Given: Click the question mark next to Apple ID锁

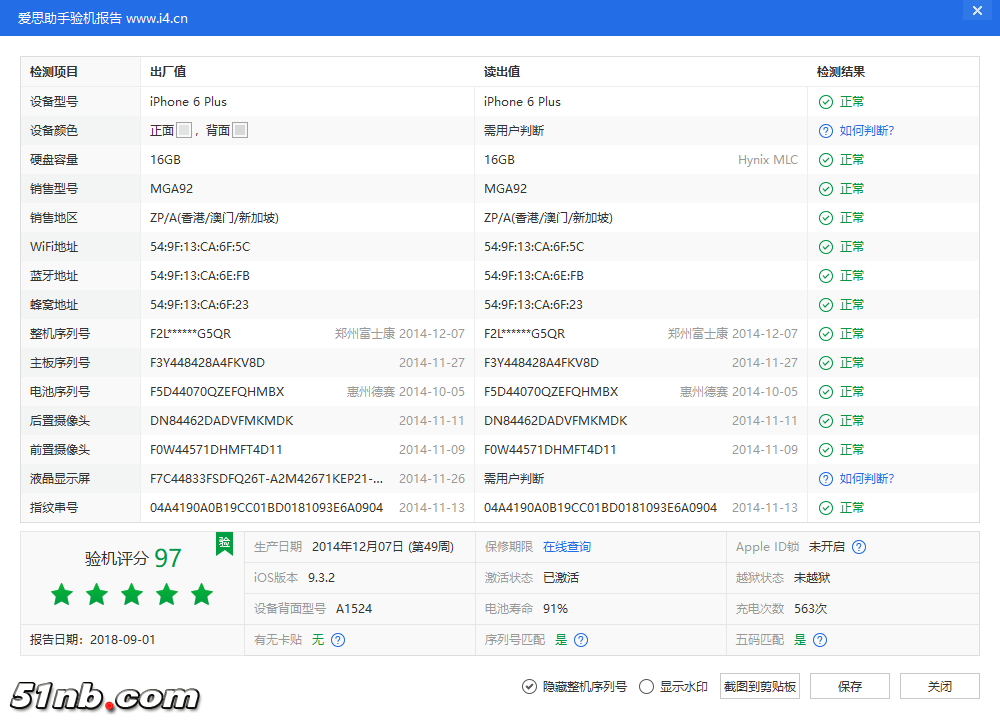Looking at the screenshot, I should coord(857,546).
